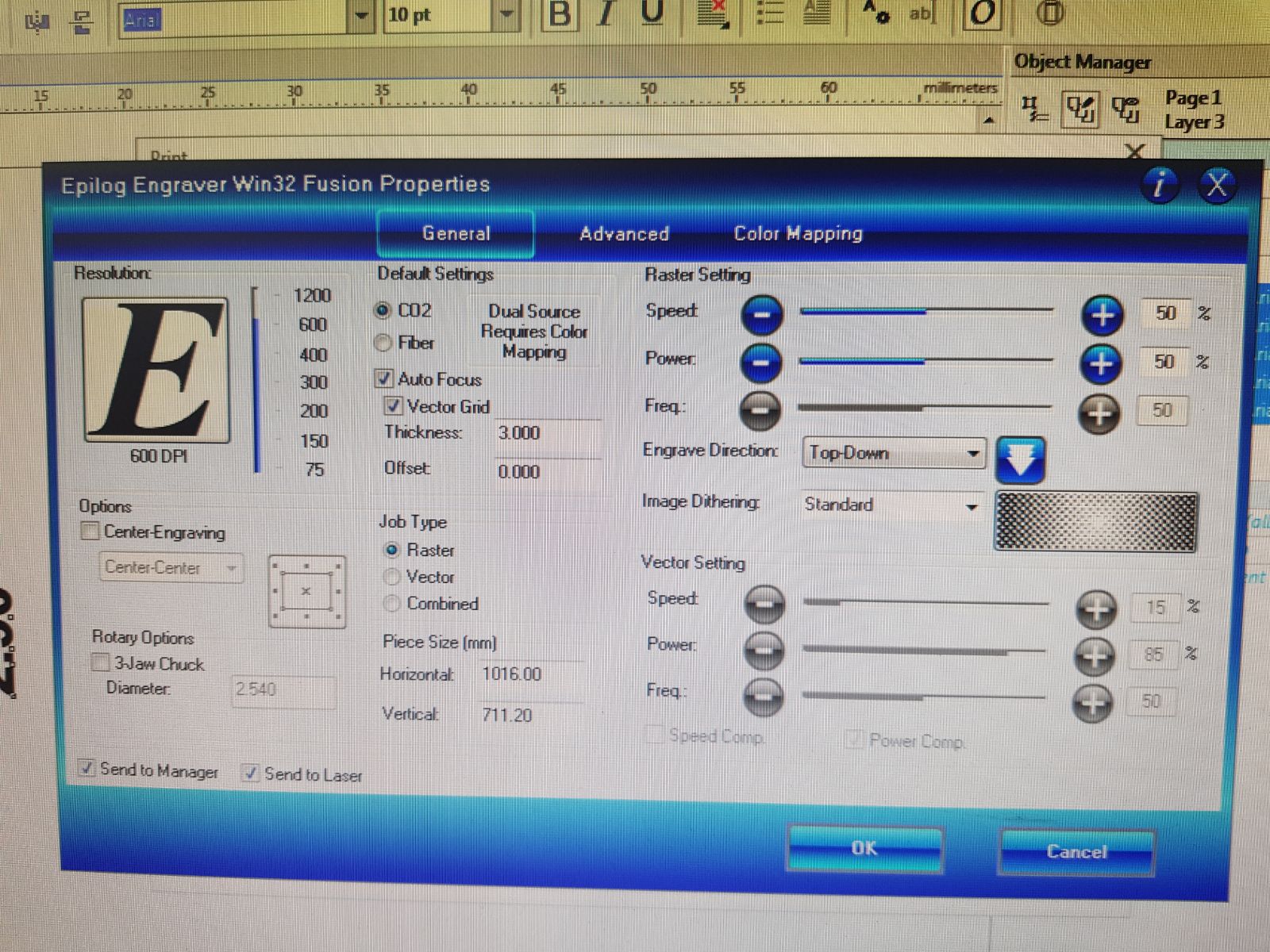Select the 75 DPI resolution
This screenshot has width=1270, height=952.
pyautogui.click(x=315, y=470)
